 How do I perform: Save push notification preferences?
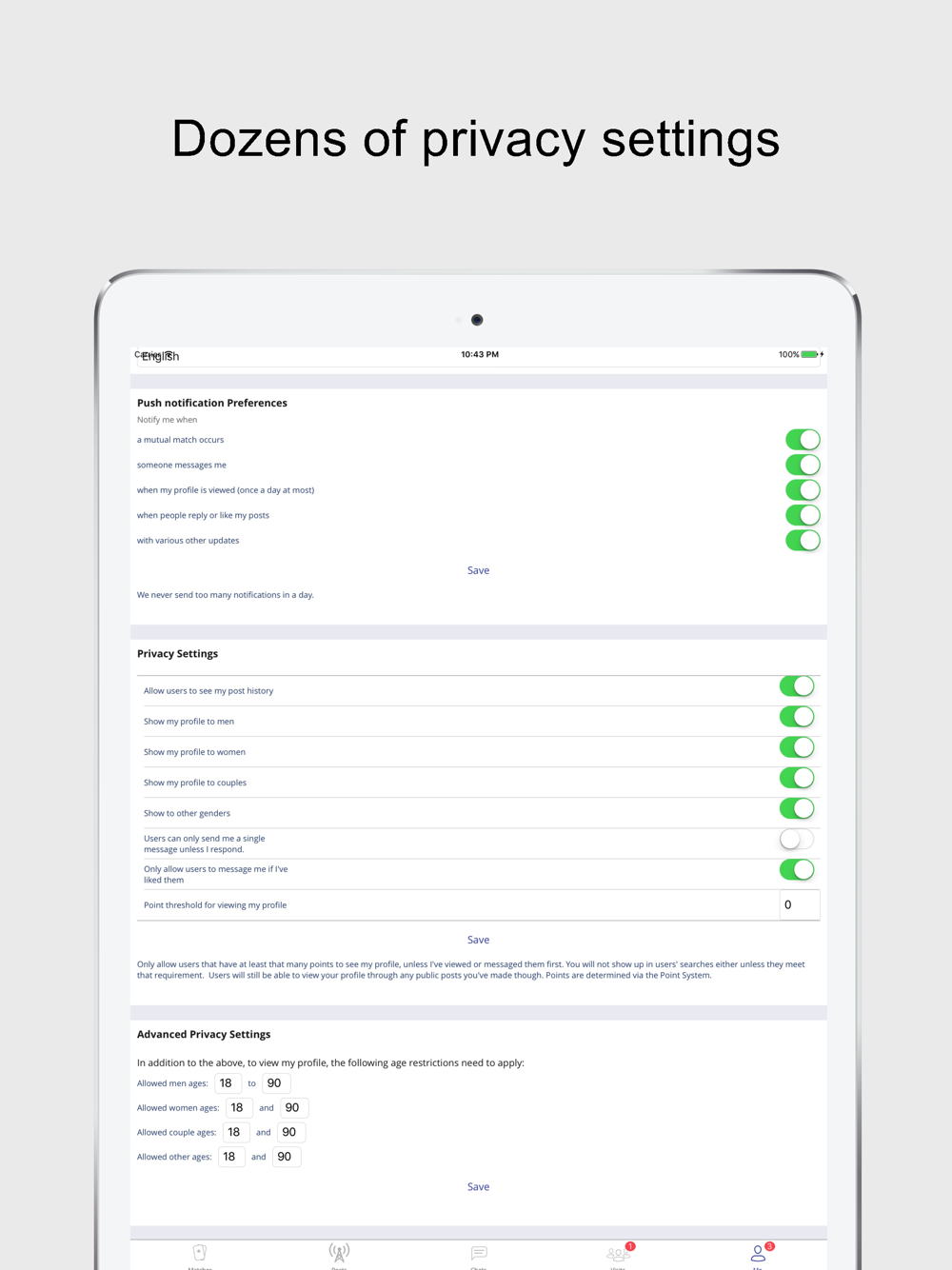click(478, 570)
